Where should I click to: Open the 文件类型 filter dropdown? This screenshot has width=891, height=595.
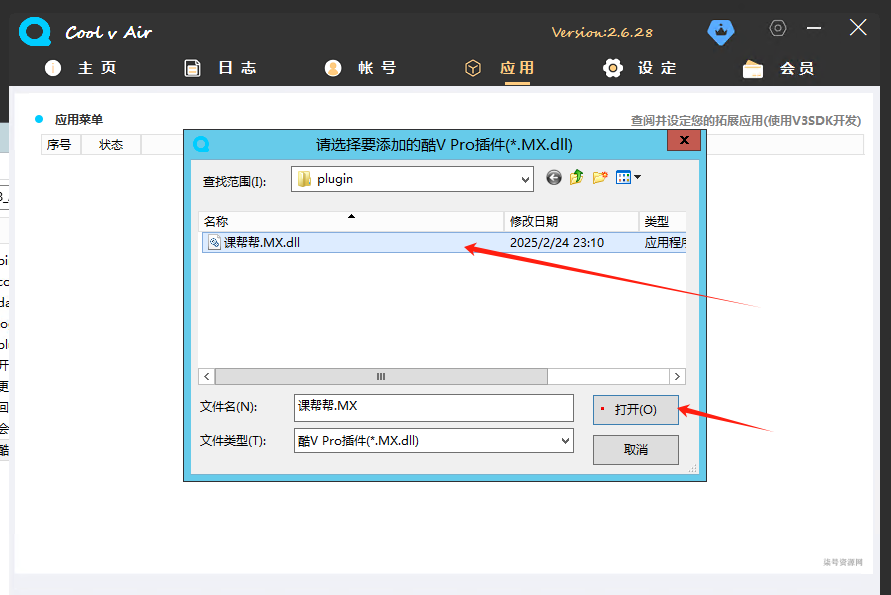[565, 440]
